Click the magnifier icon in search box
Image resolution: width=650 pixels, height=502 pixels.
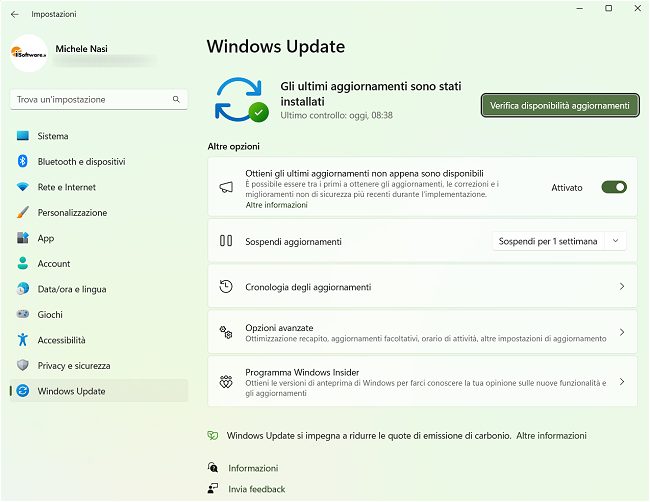coord(176,99)
